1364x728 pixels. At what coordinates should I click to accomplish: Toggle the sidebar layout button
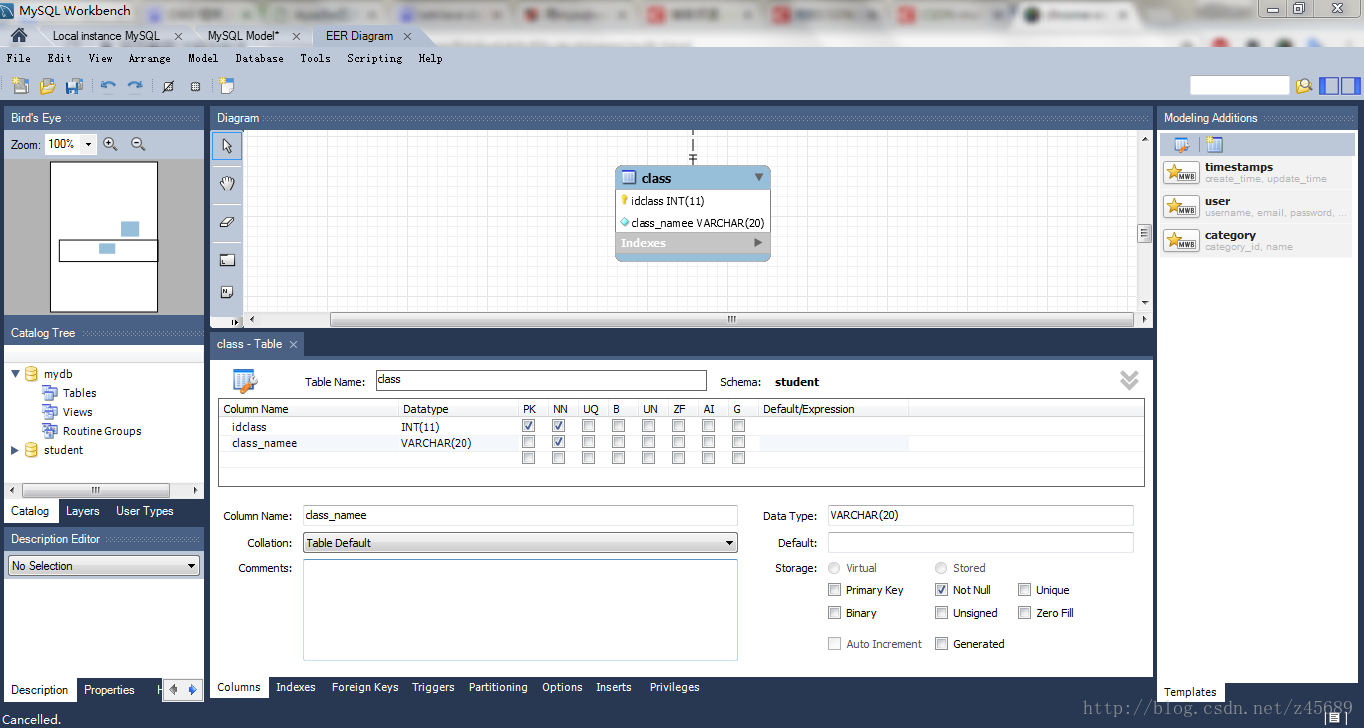click(x=1329, y=86)
